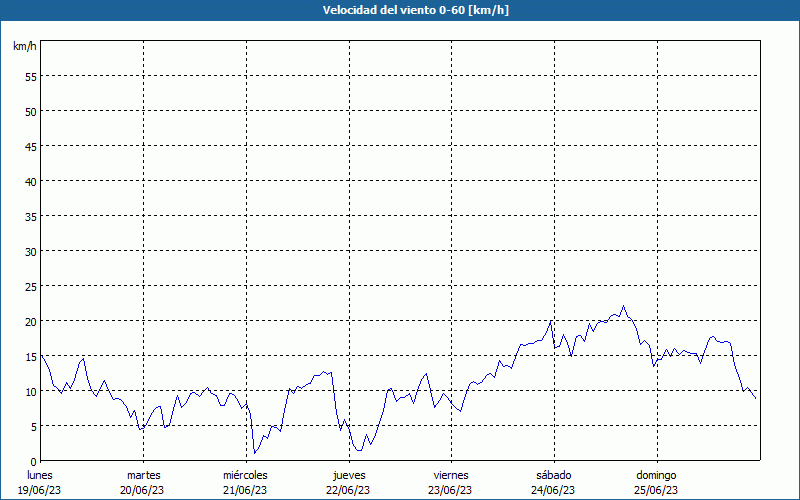Screen dimensions: 800x500
Task: Select the 'jueves' day label
Action: click(x=349, y=475)
